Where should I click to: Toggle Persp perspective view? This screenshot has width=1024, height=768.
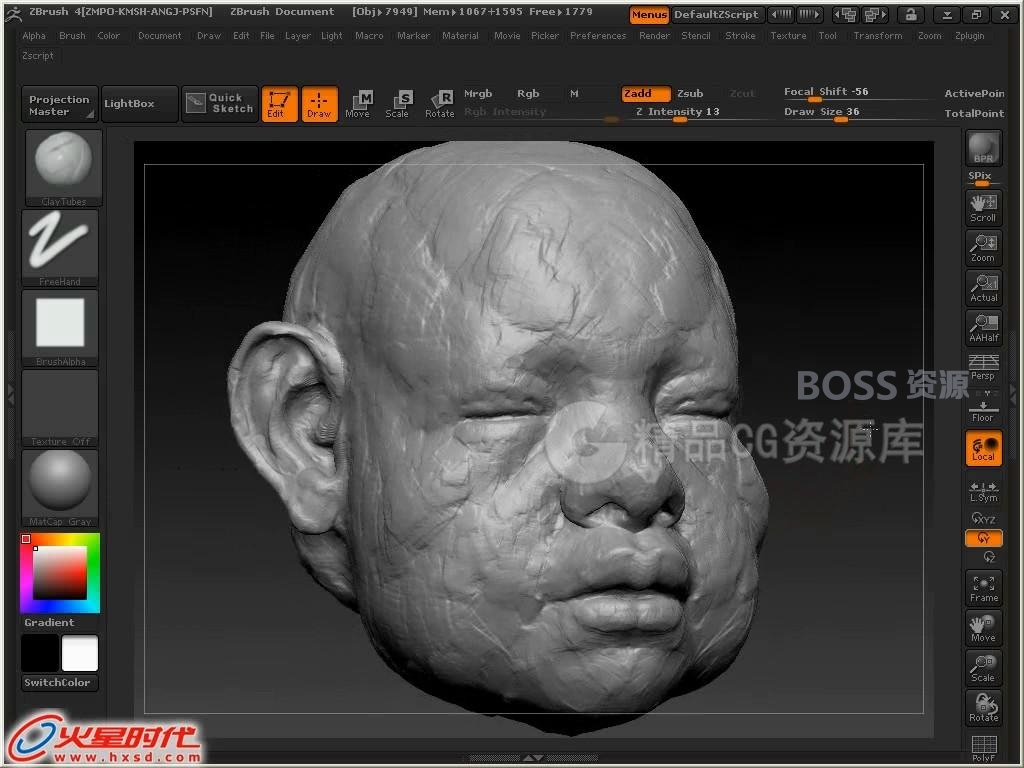coord(984,368)
